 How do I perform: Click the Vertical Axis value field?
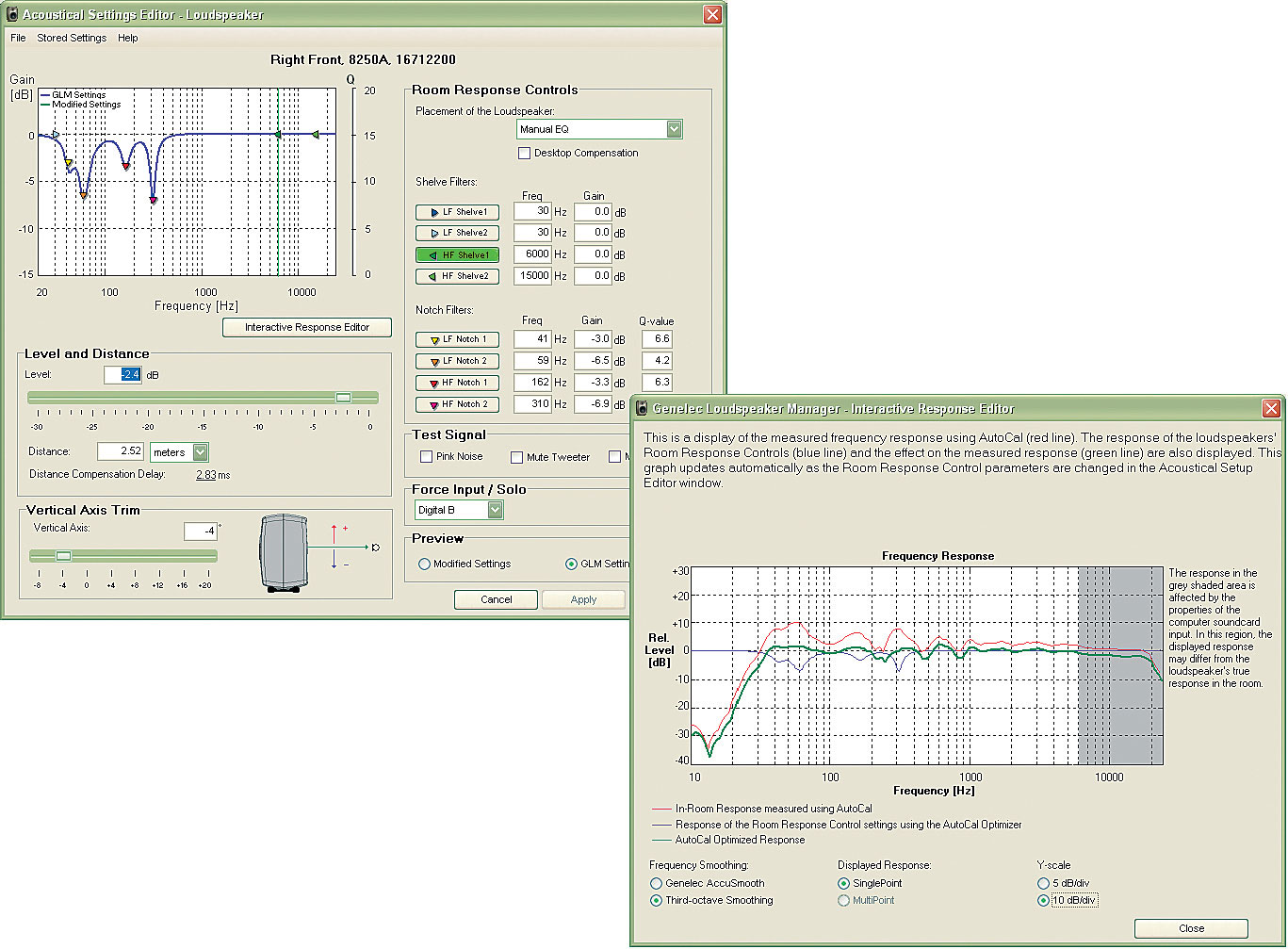pyautogui.click(x=201, y=531)
